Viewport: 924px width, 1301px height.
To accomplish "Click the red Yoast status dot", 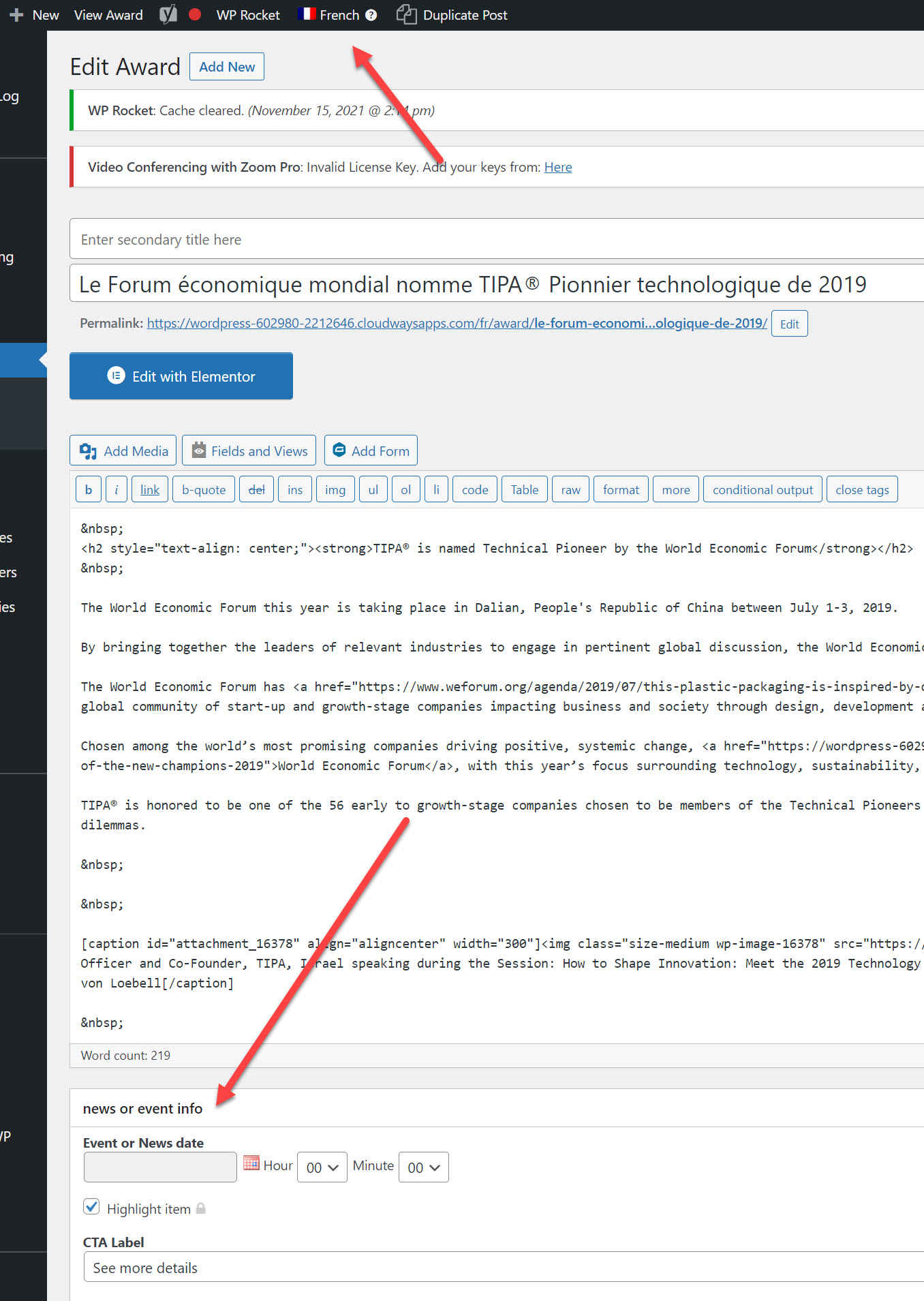I will (x=195, y=14).
